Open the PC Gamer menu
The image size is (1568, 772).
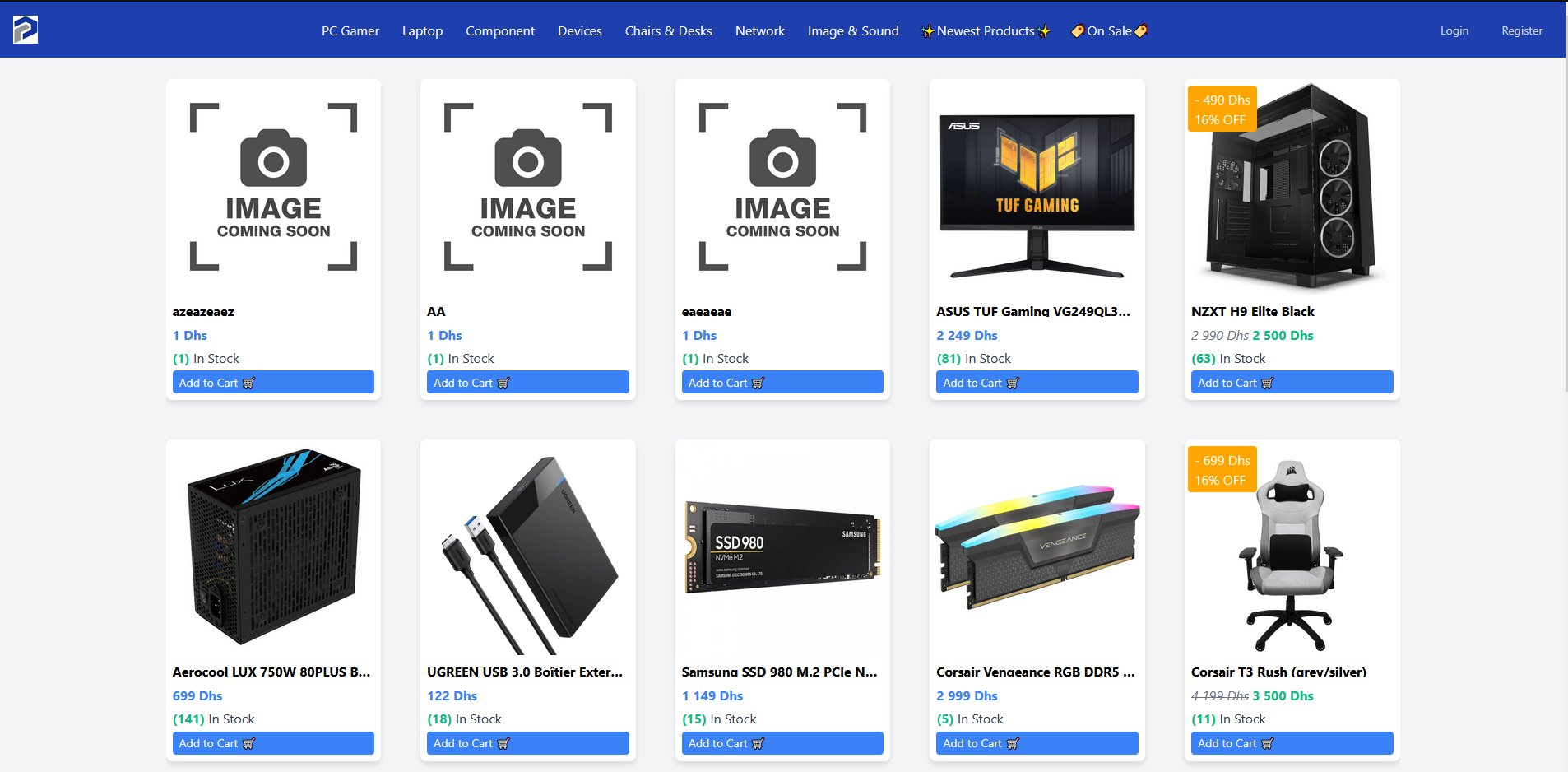click(350, 30)
